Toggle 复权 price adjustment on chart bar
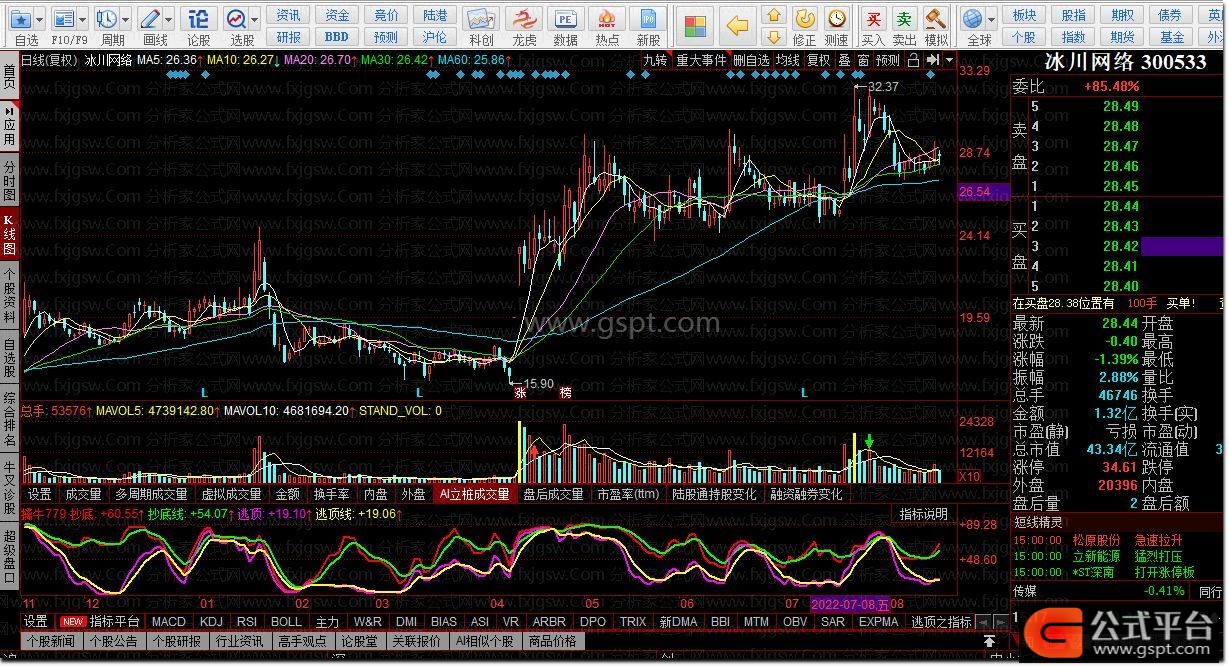 pos(818,60)
